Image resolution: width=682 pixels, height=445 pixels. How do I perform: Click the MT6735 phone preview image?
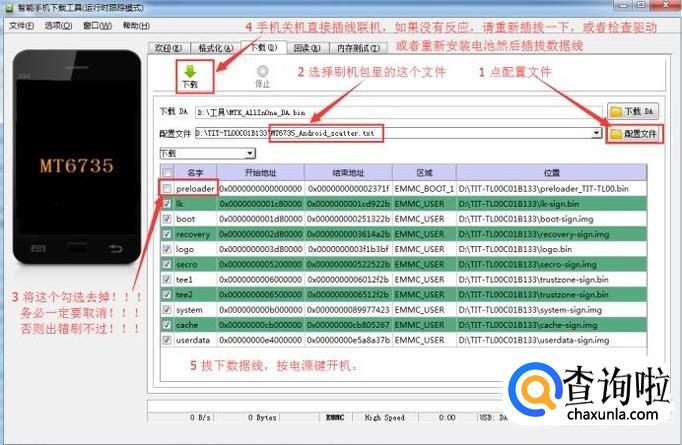coord(77,157)
